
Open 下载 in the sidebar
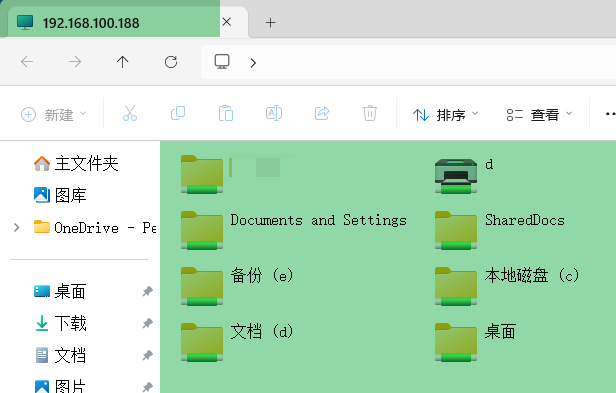(x=60, y=323)
